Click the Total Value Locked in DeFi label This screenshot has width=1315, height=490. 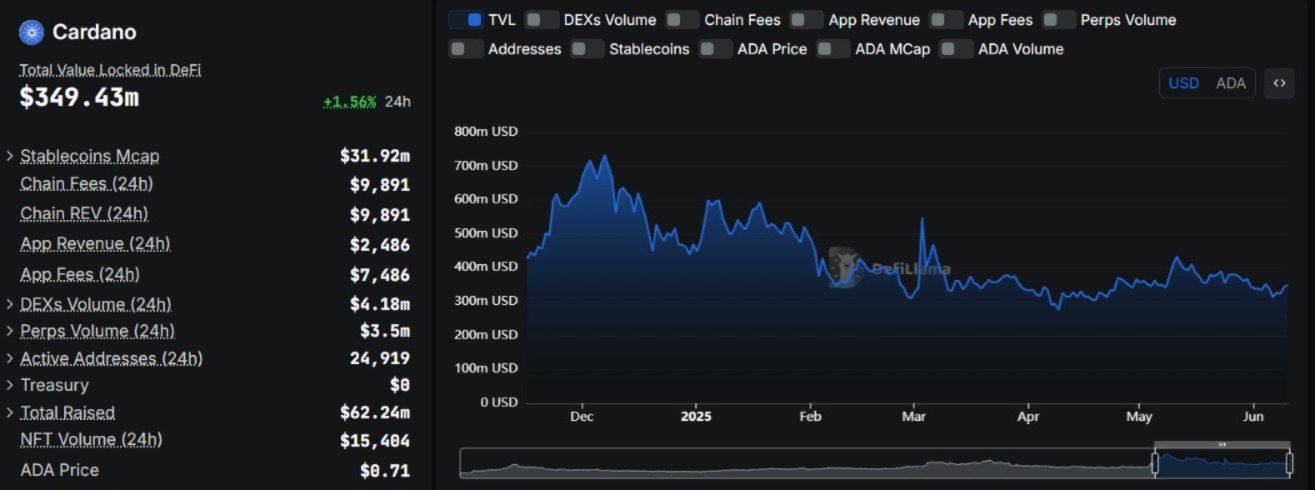click(x=110, y=70)
